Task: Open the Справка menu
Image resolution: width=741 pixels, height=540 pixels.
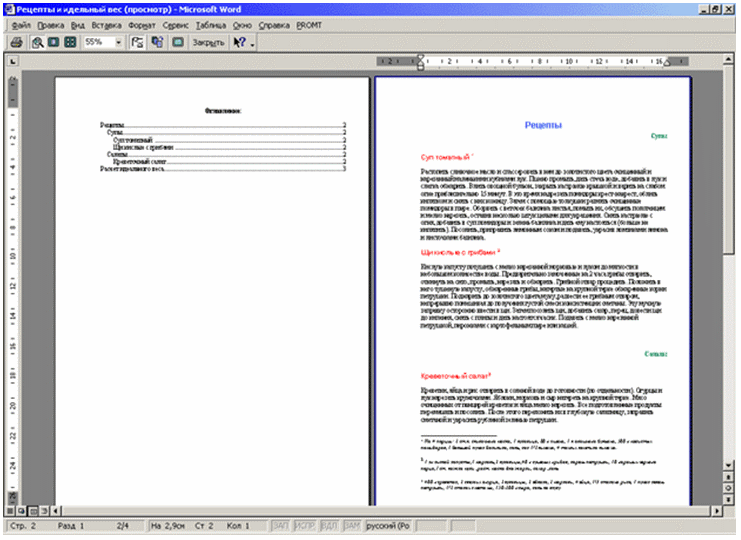Action: 274,25
